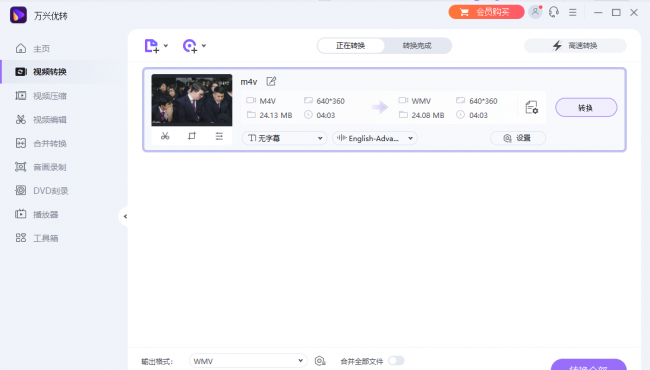Click the user account avatar icon
This screenshot has width=650, height=370.
535,12
